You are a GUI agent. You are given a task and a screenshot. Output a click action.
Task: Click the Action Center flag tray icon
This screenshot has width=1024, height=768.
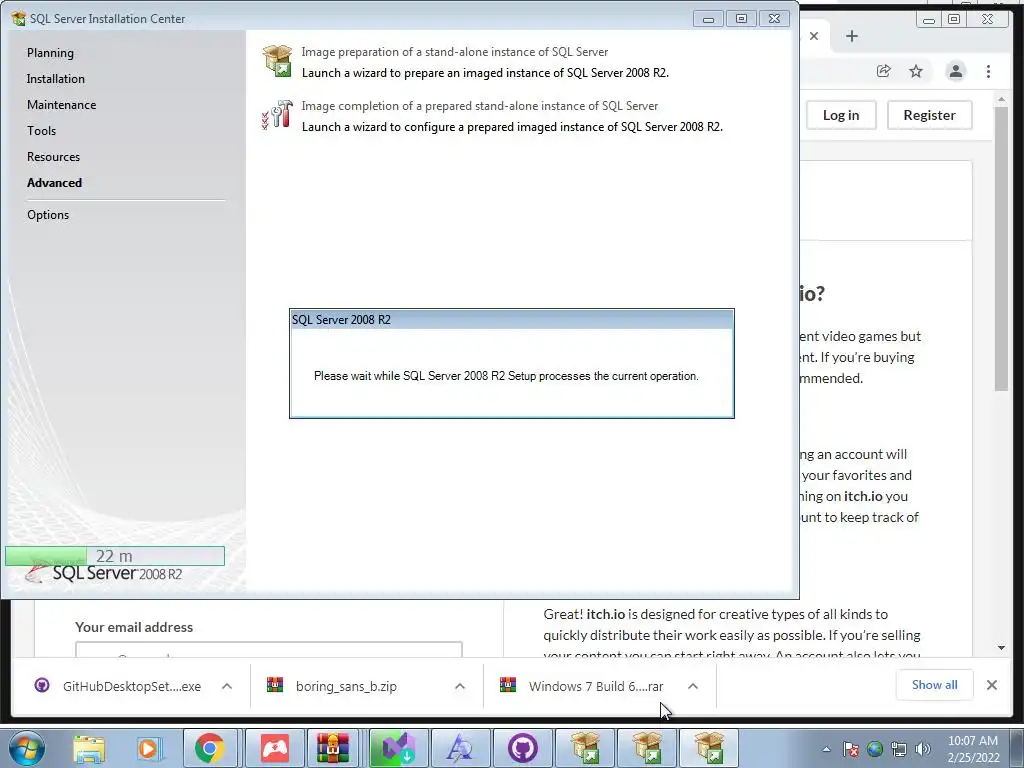pos(851,749)
